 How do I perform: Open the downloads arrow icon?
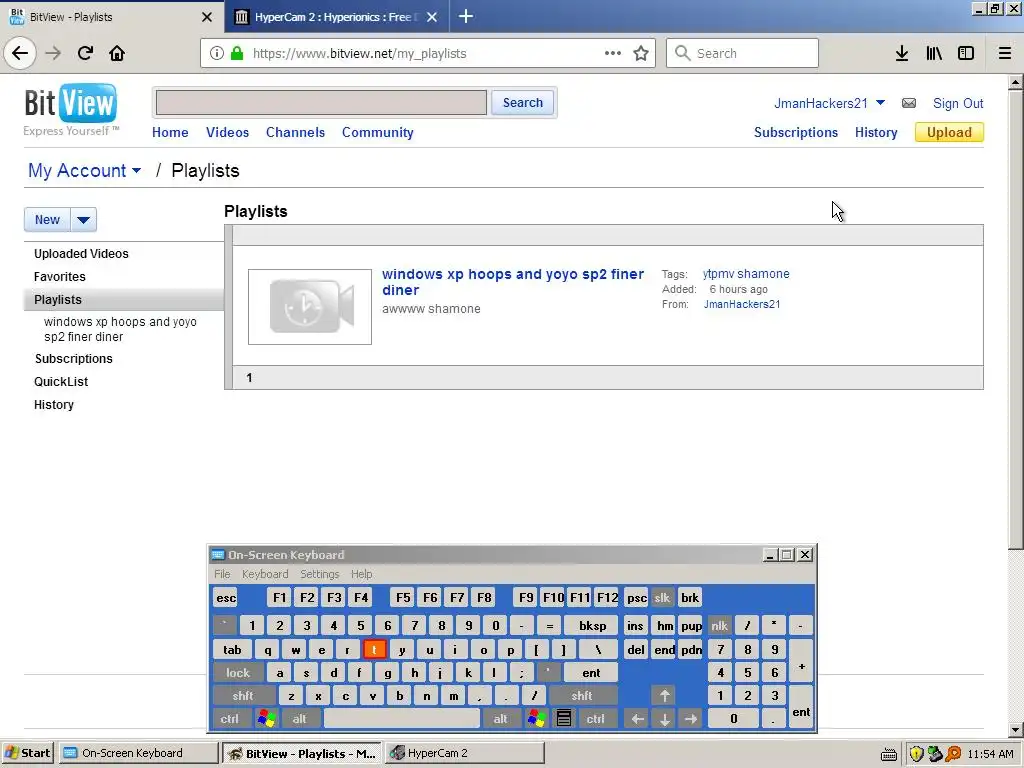[x=901, y=54]
